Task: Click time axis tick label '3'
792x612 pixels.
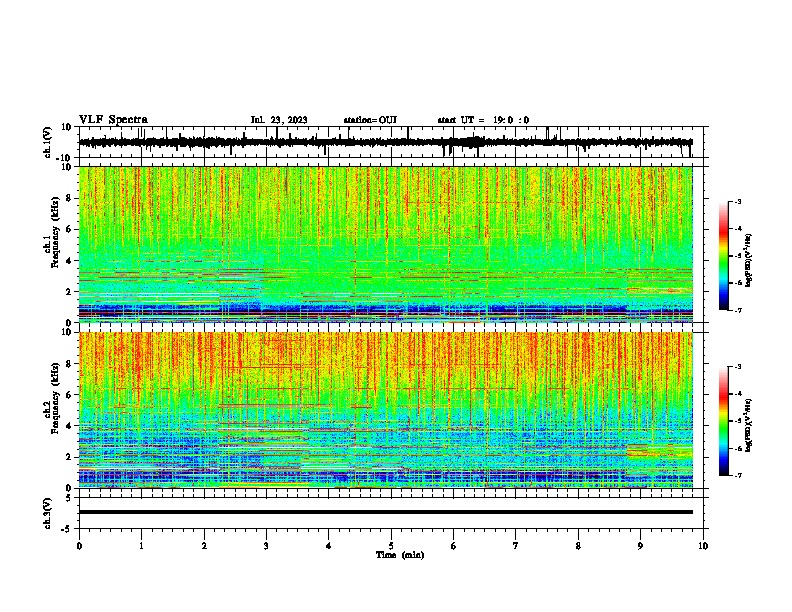Action: tap(266, 546)
